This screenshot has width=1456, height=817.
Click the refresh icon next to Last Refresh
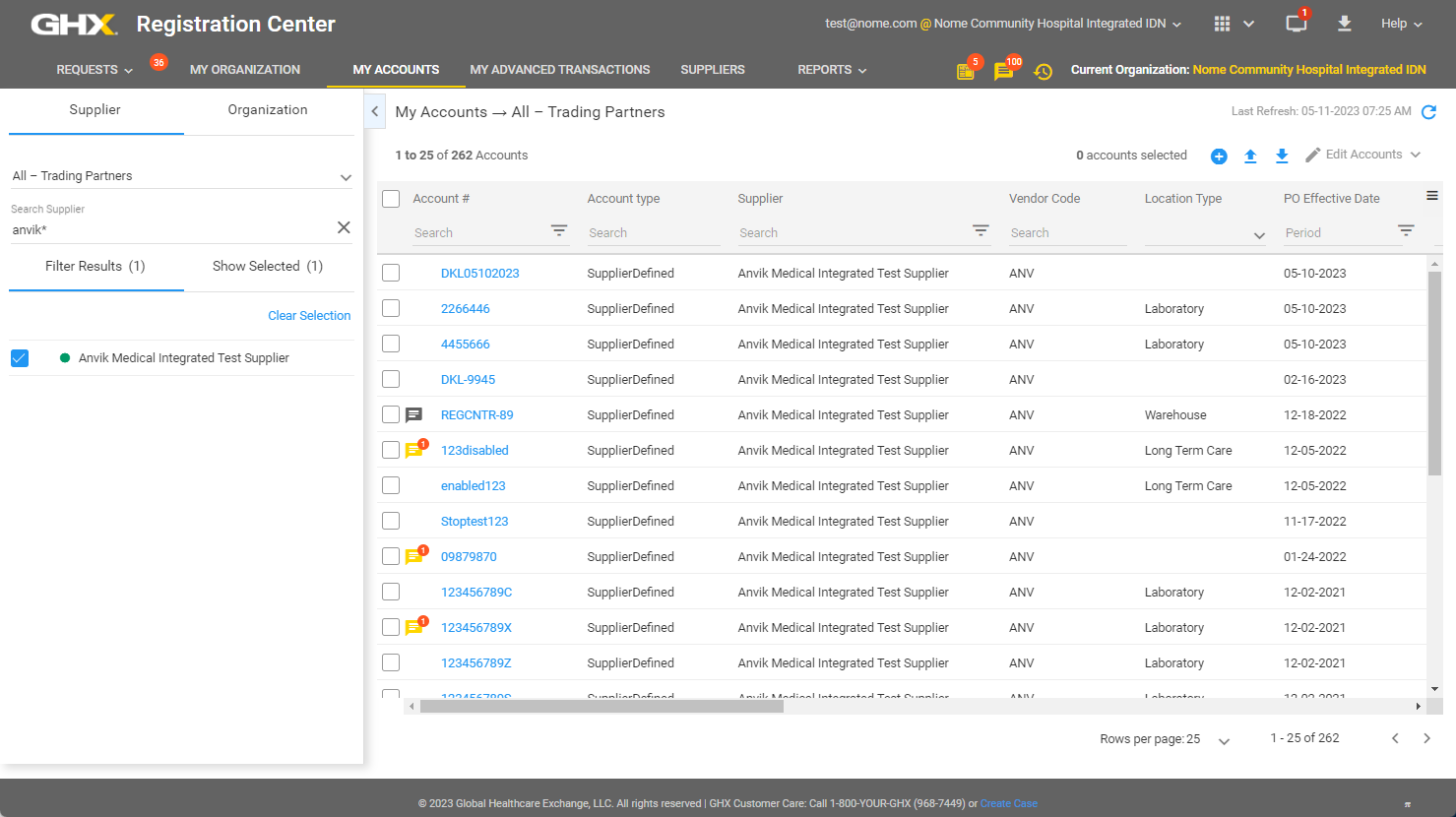[x=1428, y=112]
